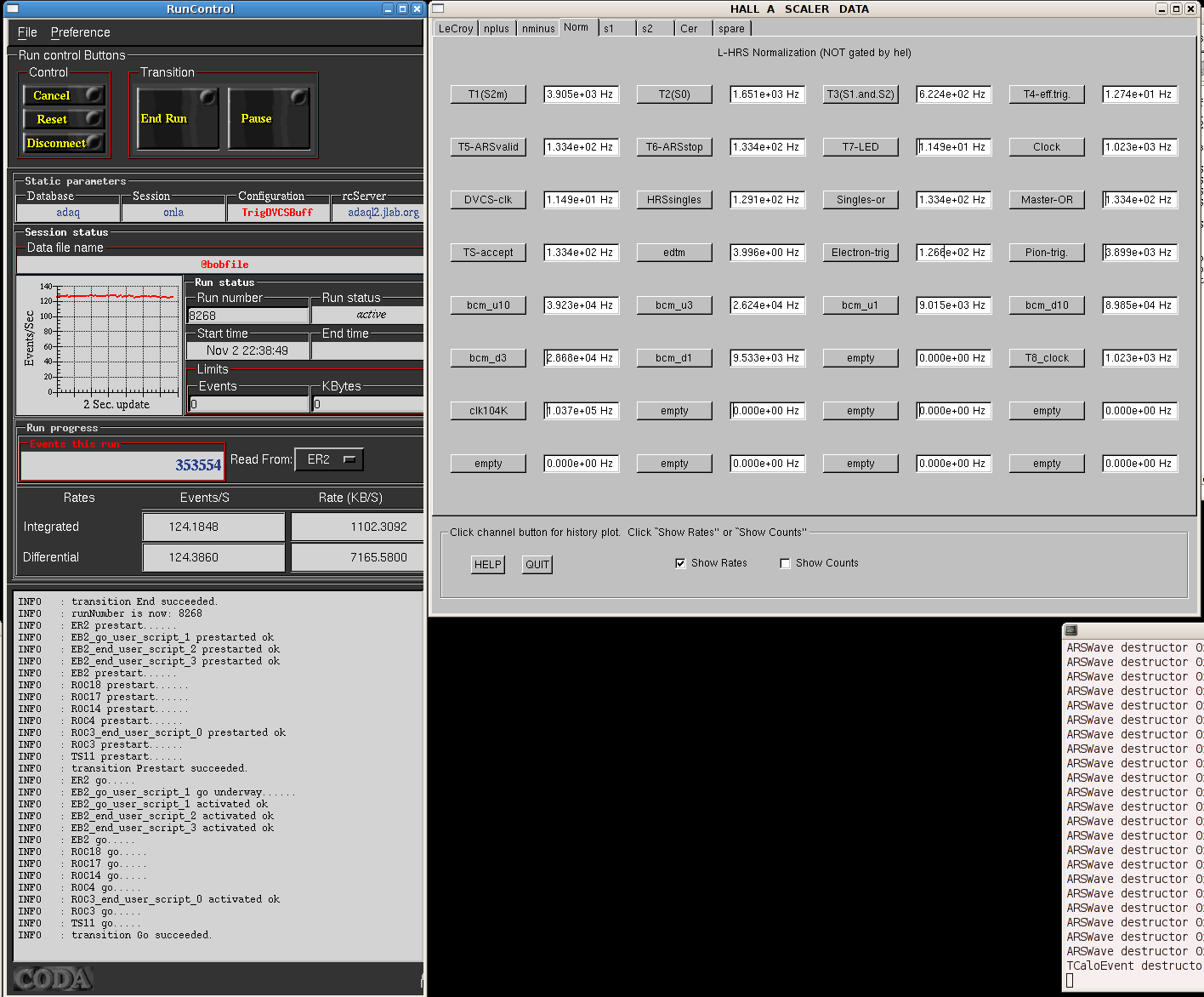
Task: Open history plot for T7-LED channel
Action: coord(860,147)
